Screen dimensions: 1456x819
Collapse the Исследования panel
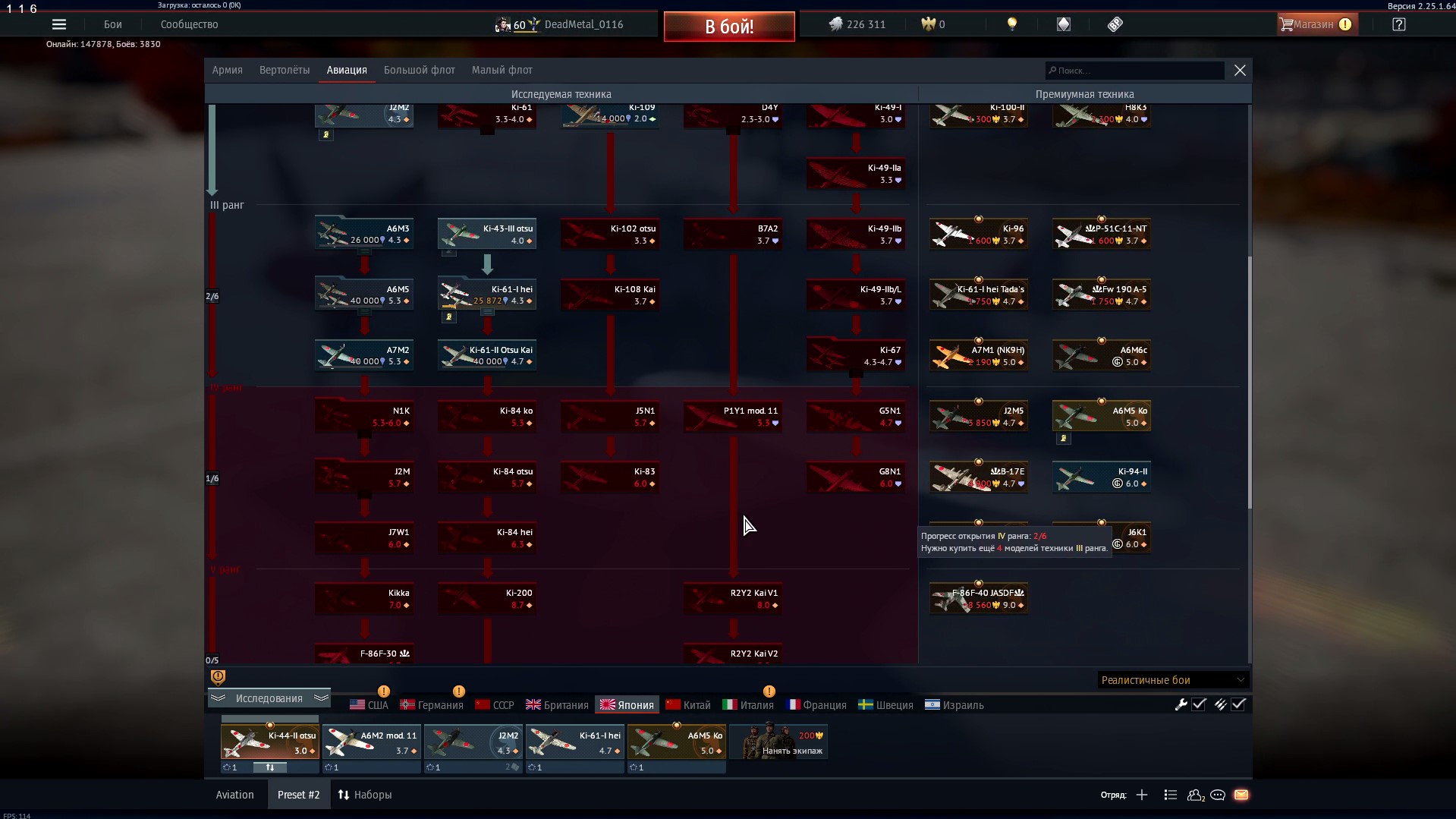click(x=269, y=698)
